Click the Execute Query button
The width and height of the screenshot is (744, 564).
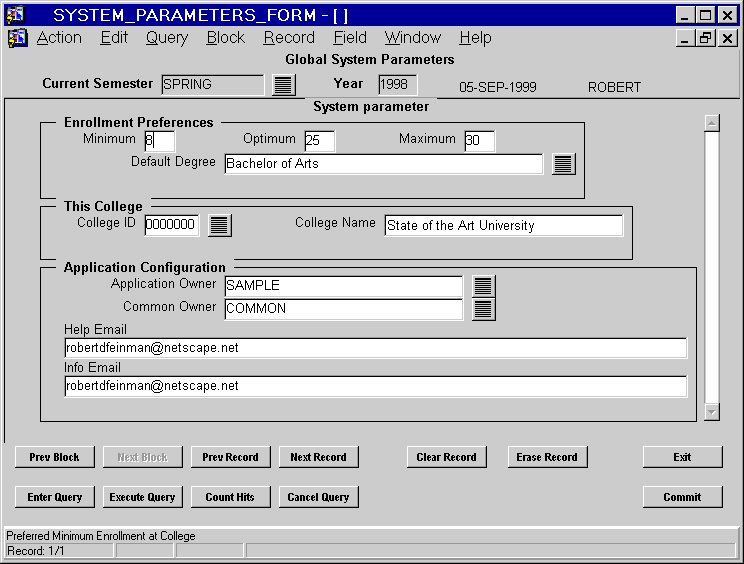143,497
